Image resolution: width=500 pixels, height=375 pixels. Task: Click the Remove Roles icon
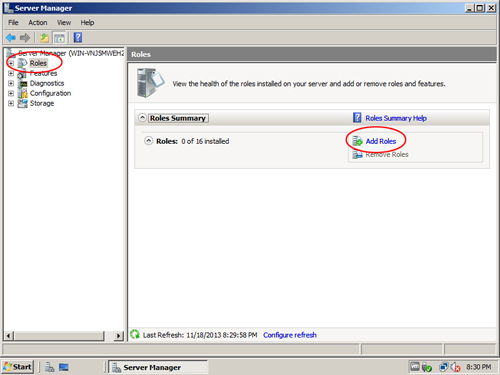pos(357,154)
